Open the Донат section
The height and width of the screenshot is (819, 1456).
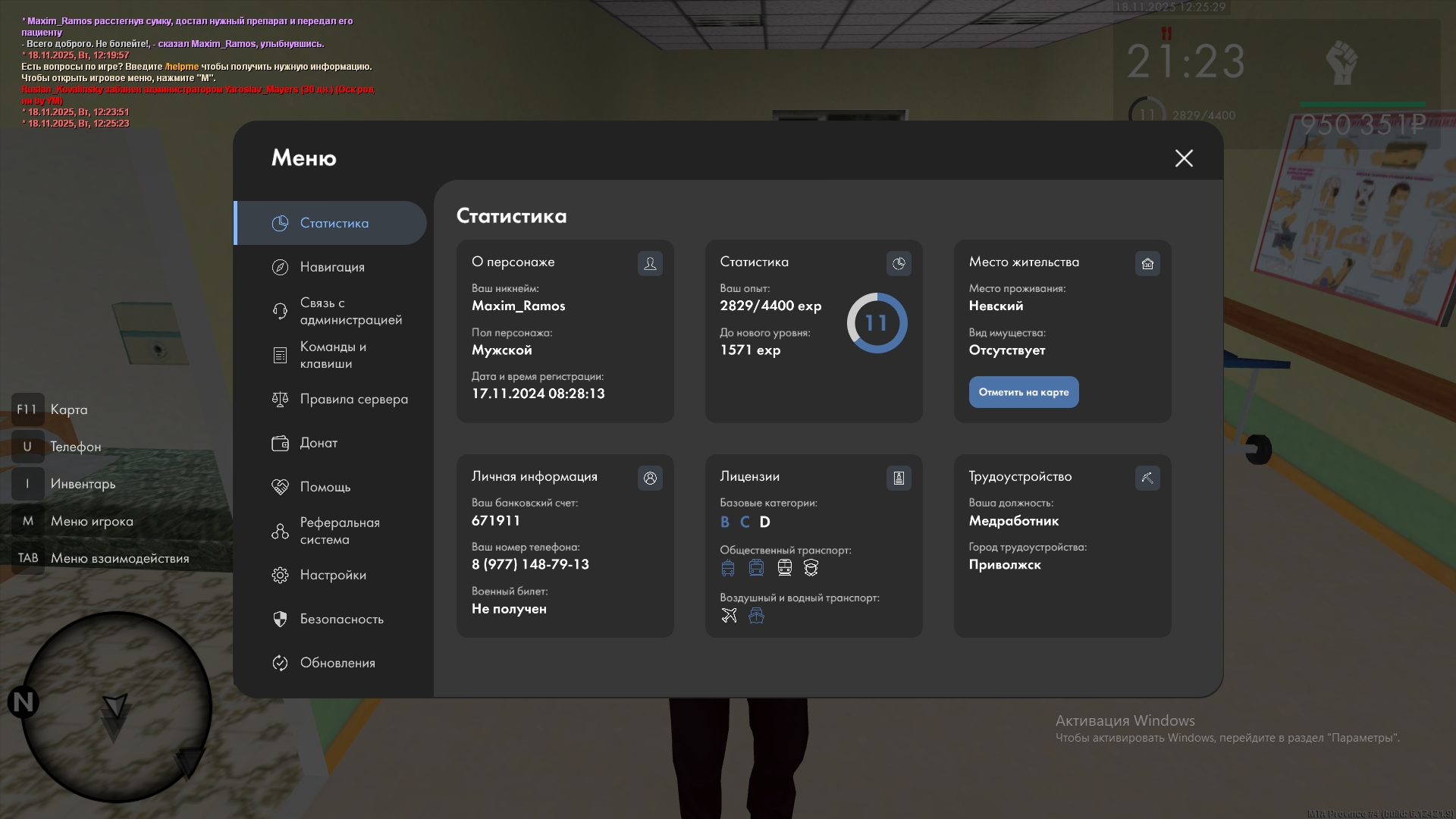[318, 443]
